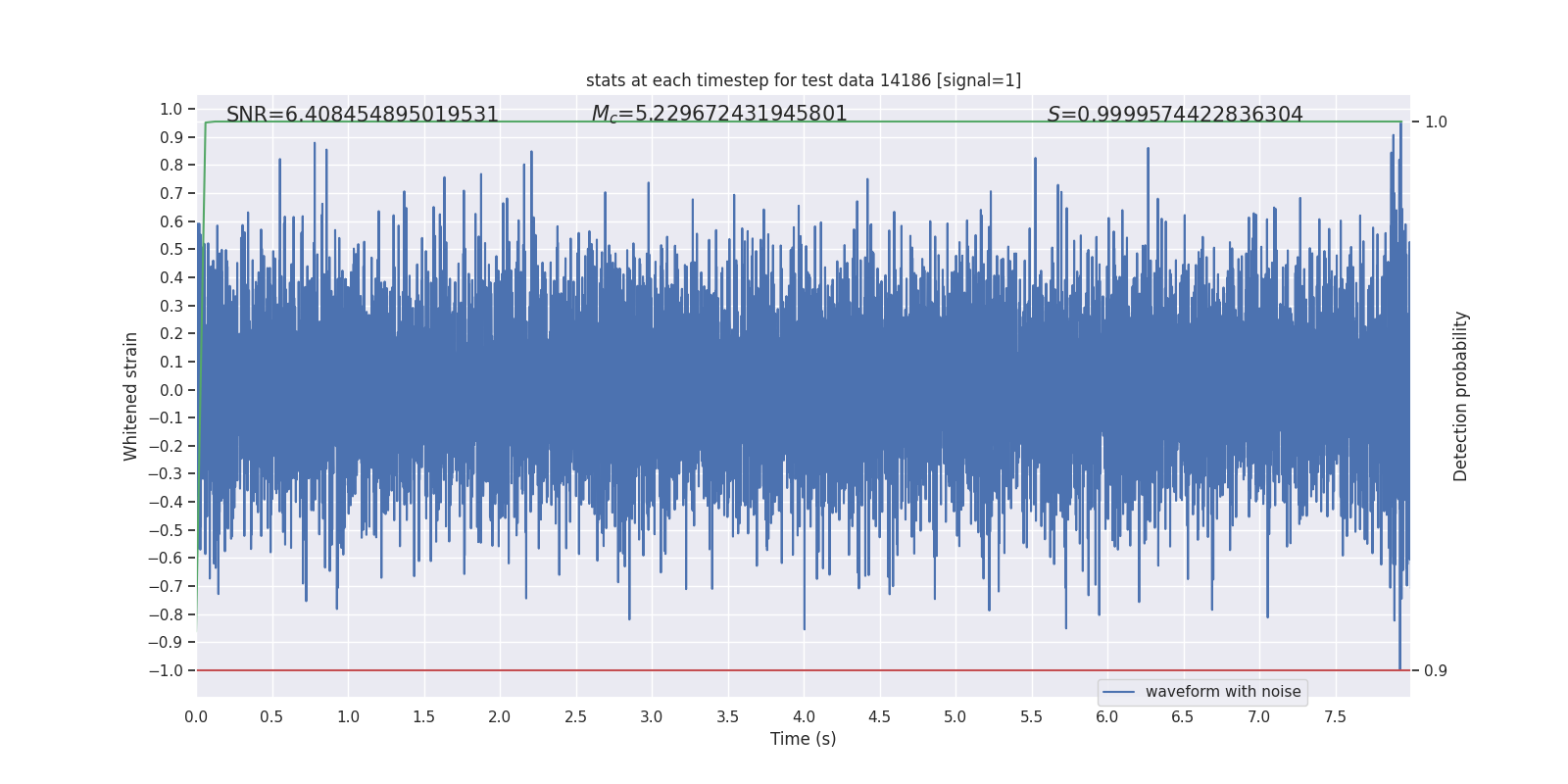Click the 4.0 tick on time axis
1568x784 pixels.
804,716
